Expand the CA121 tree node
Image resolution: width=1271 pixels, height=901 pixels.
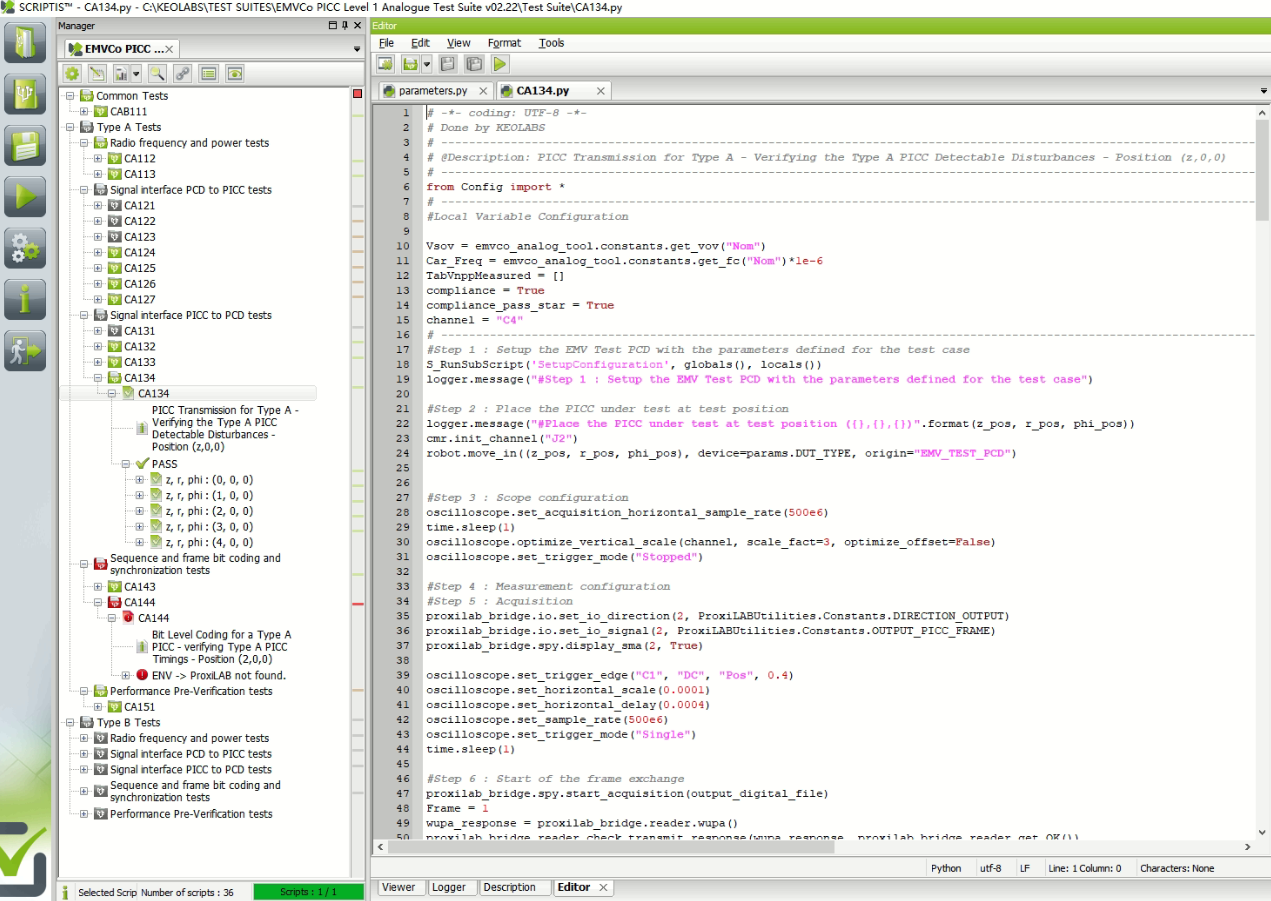98,206
